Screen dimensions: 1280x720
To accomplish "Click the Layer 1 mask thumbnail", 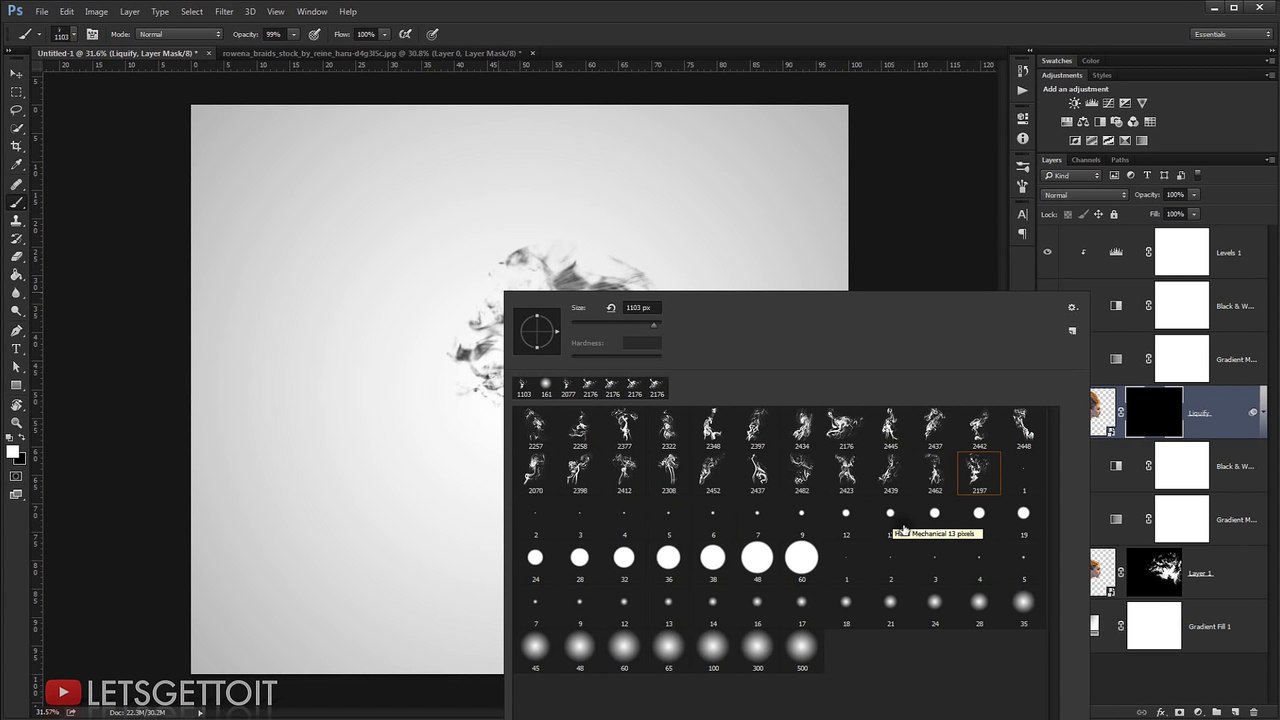I will (1154, 573).
